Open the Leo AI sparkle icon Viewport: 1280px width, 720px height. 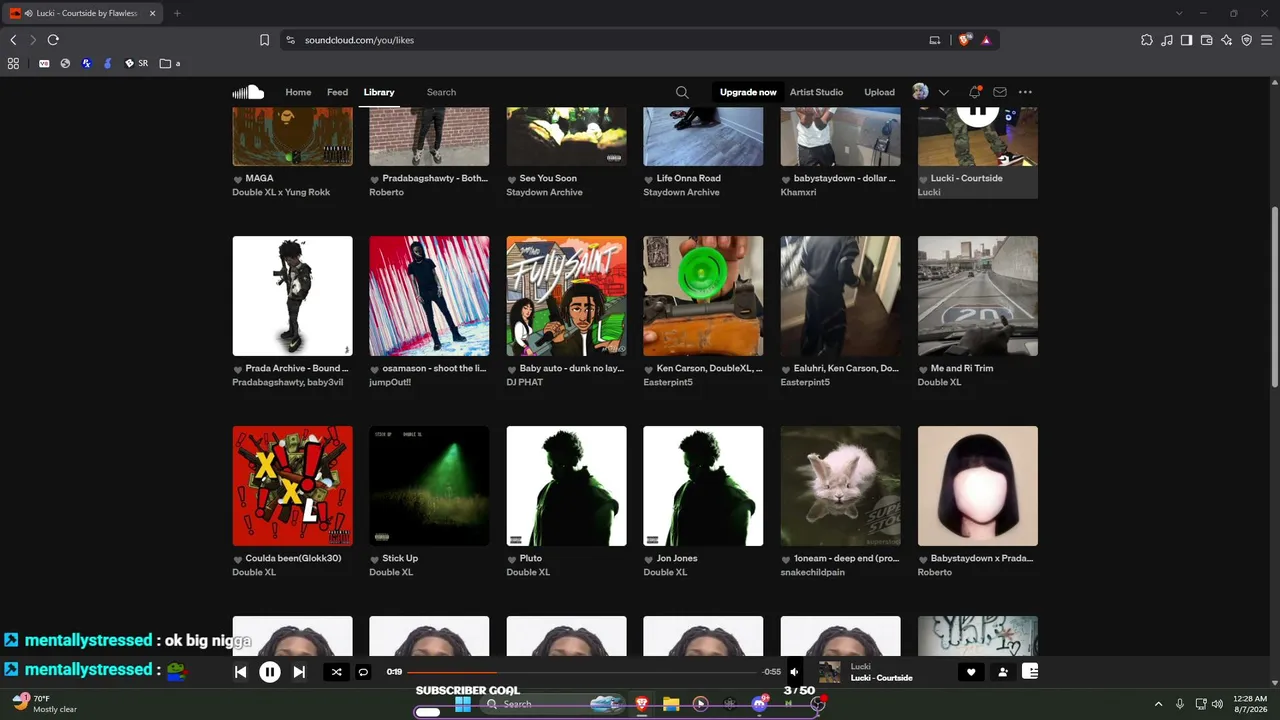[x=1226, y=40]
